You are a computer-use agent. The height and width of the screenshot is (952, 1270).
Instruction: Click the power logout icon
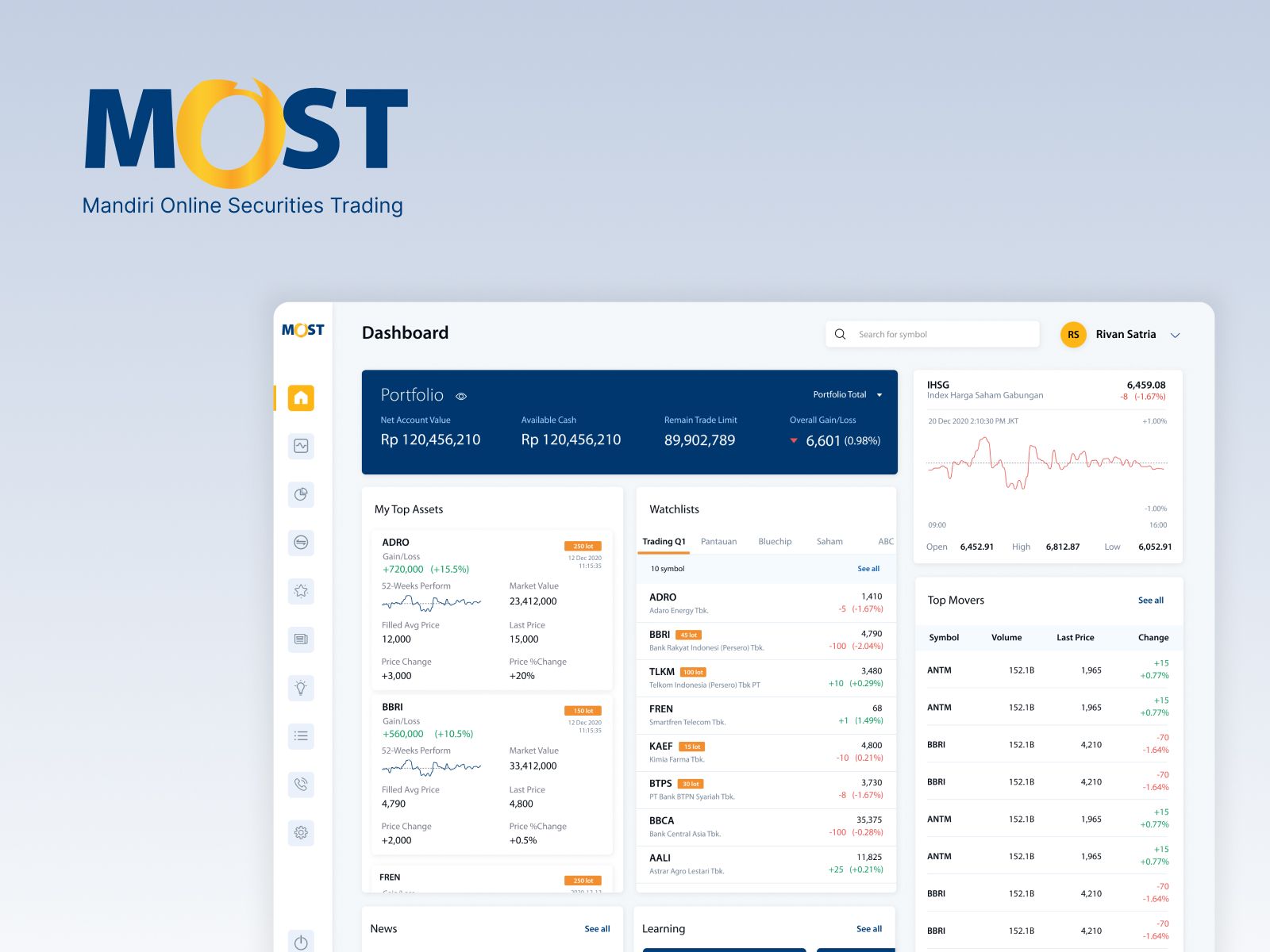click(x=301, y=942)
